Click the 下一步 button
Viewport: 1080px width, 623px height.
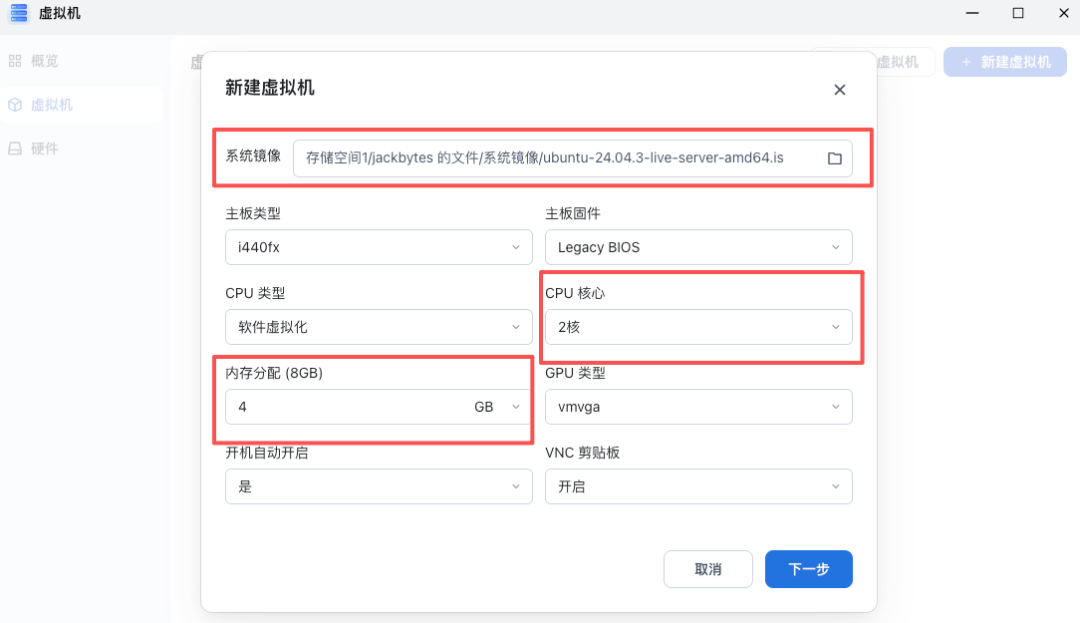pos(808,569)
